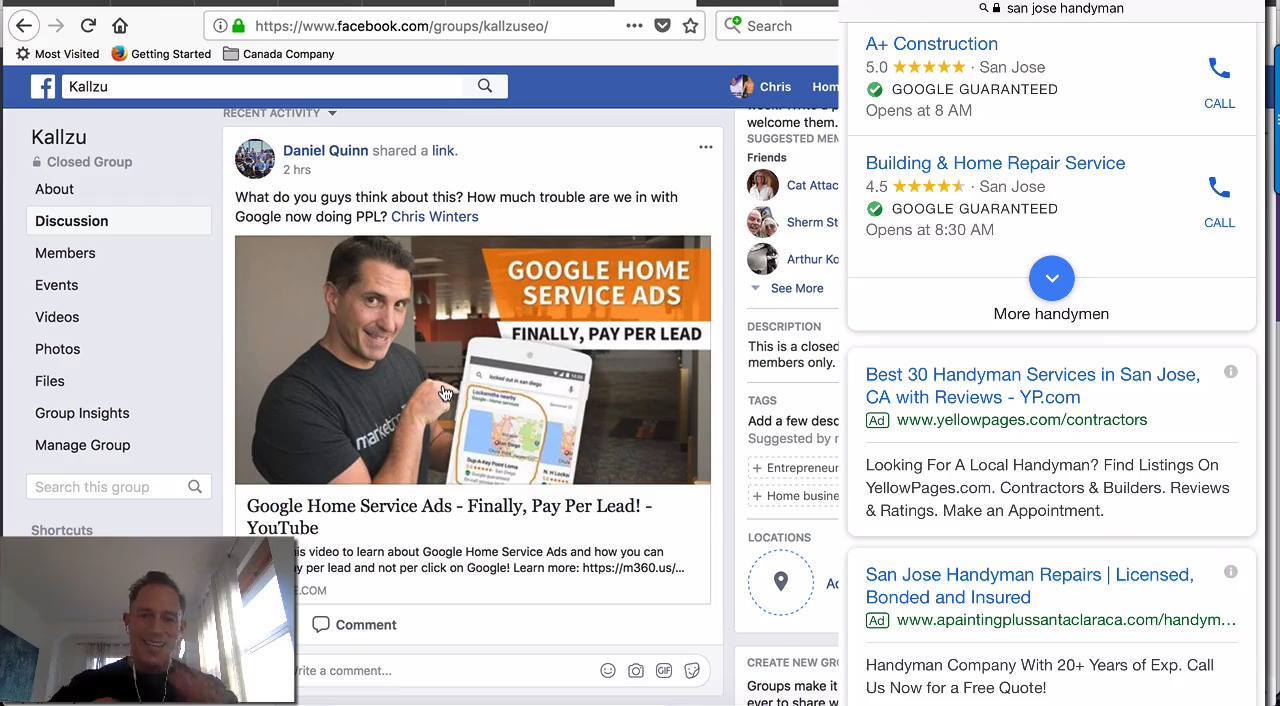This screenshot has height=706, width=1280.
Task: Go back using the browser back arrow
Action: (x=24, y=25)
